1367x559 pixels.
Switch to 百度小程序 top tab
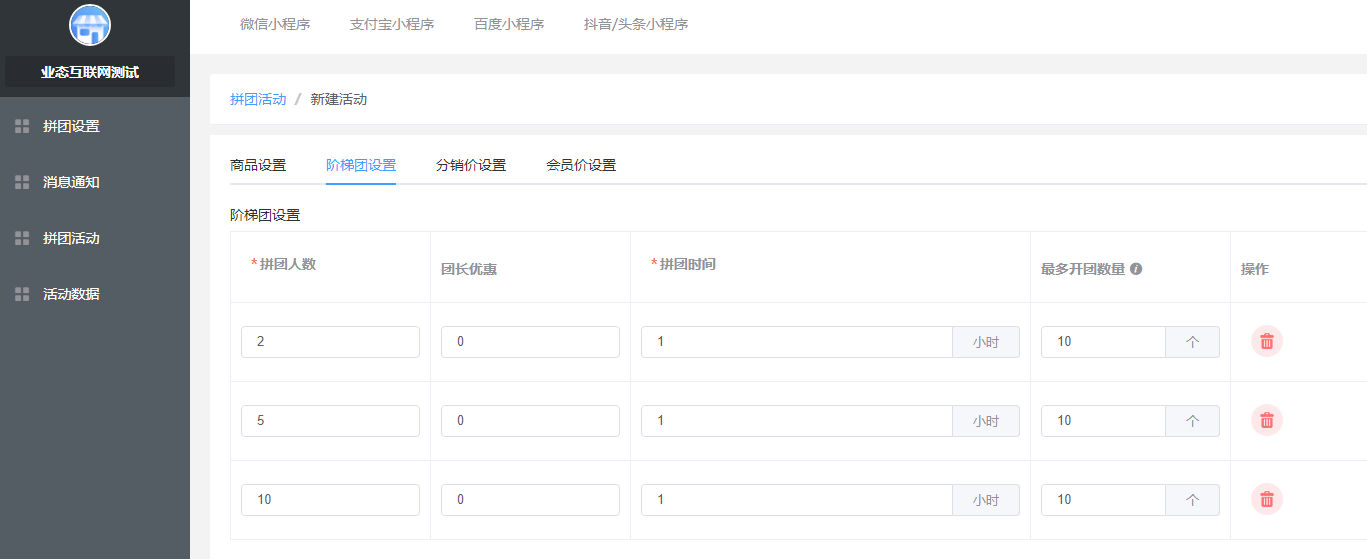coord(509,24)
